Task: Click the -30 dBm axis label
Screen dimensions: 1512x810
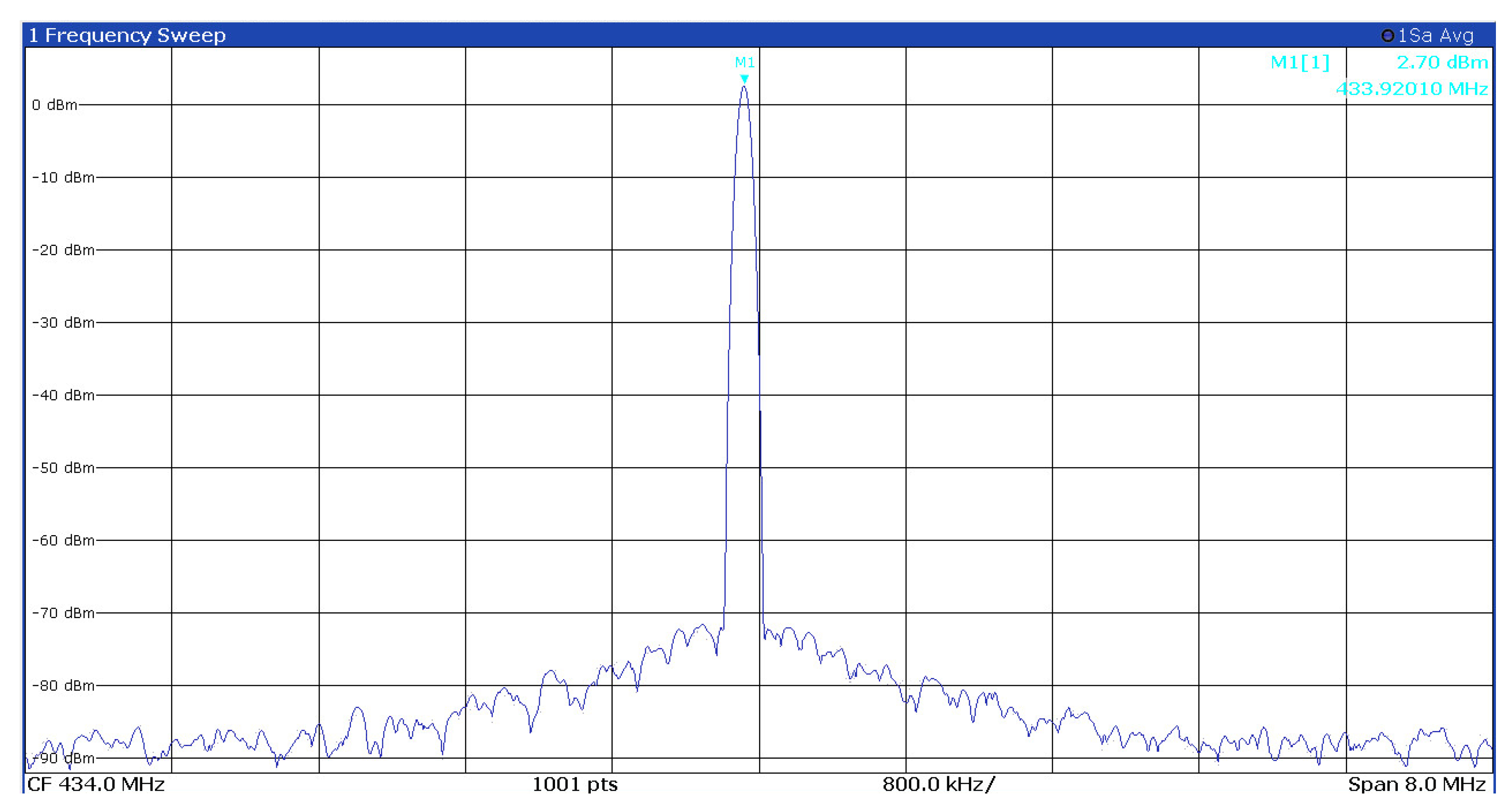Action: point(63,323)
